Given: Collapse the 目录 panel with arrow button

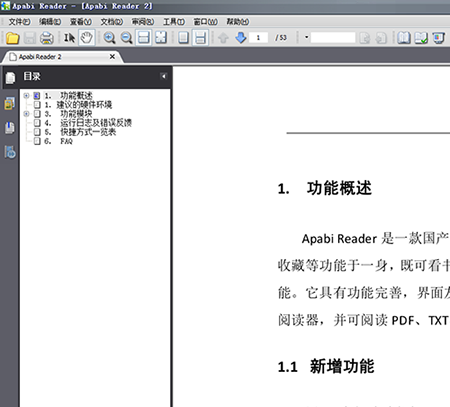Looking at the screenshot, I should click(163, 76).
